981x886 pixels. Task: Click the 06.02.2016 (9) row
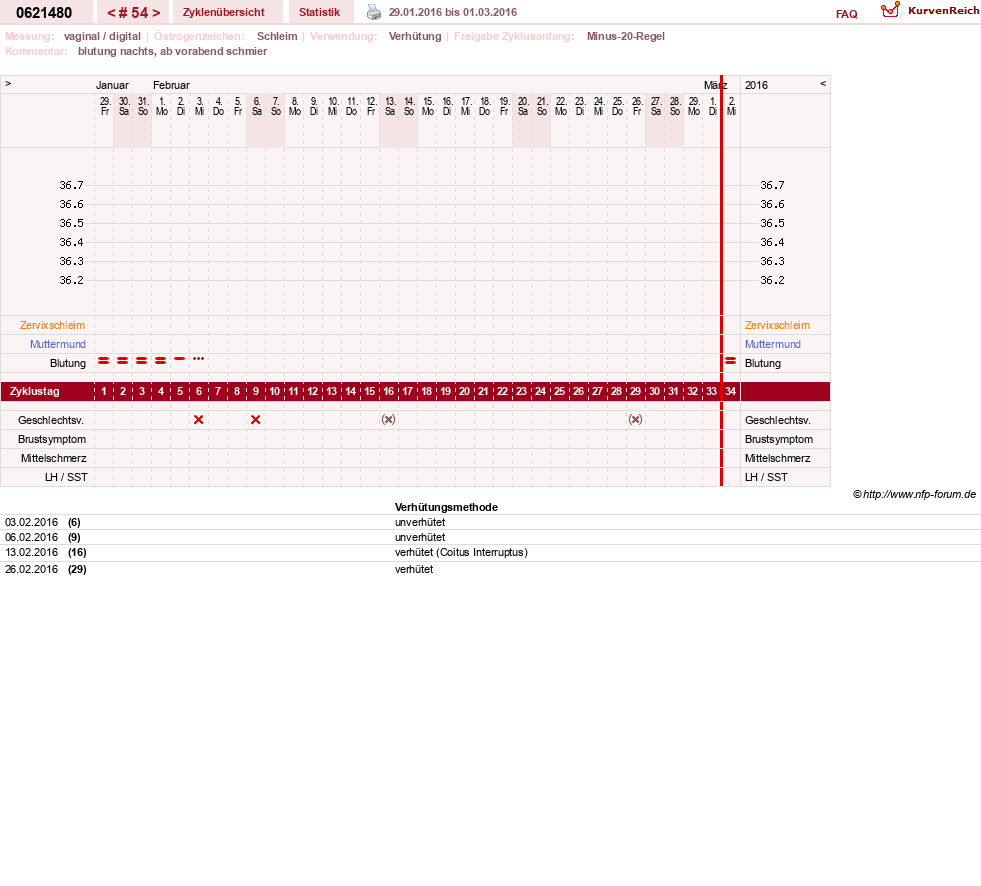click(x=490, y=537)
